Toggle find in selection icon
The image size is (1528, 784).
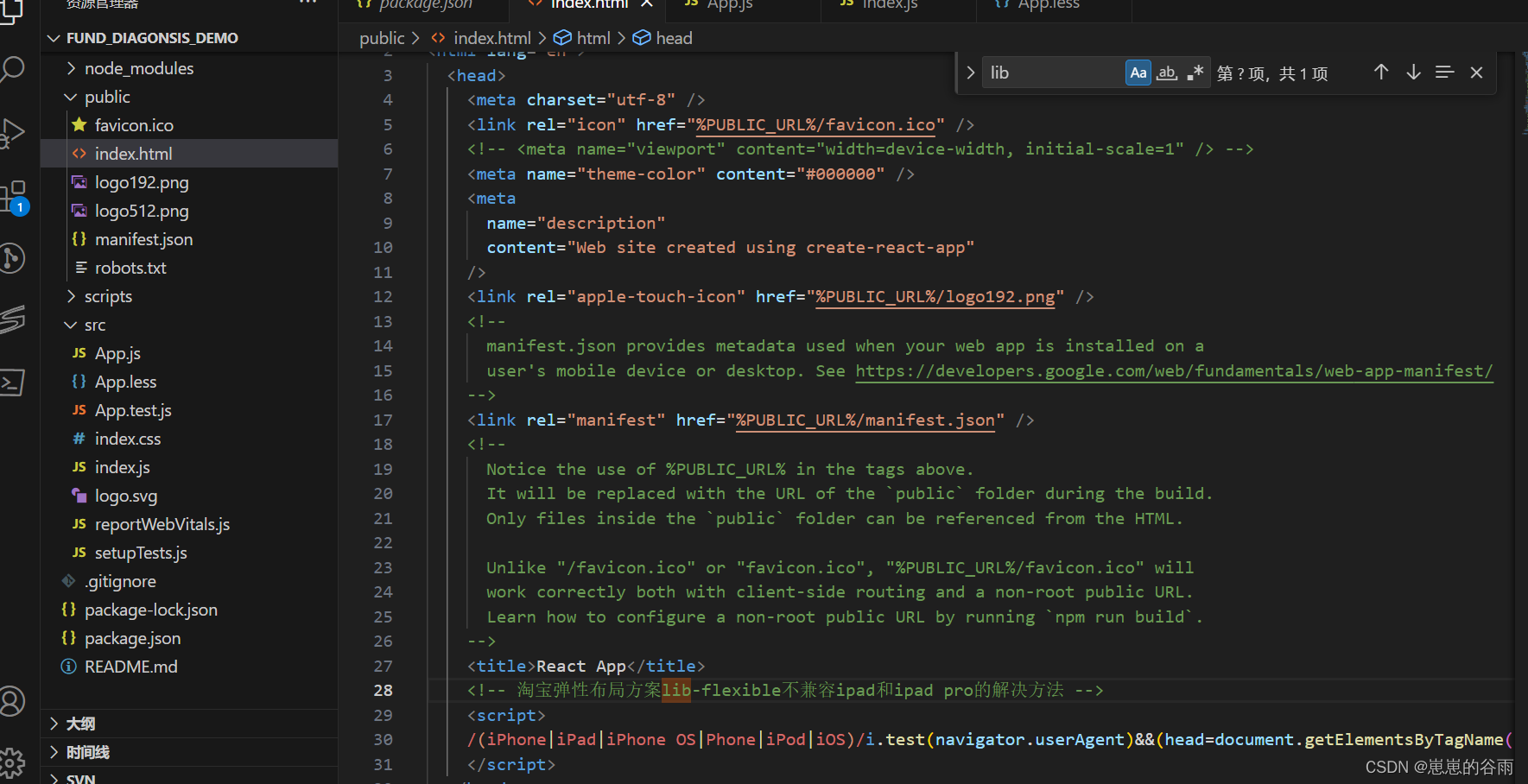point(1444,73)
